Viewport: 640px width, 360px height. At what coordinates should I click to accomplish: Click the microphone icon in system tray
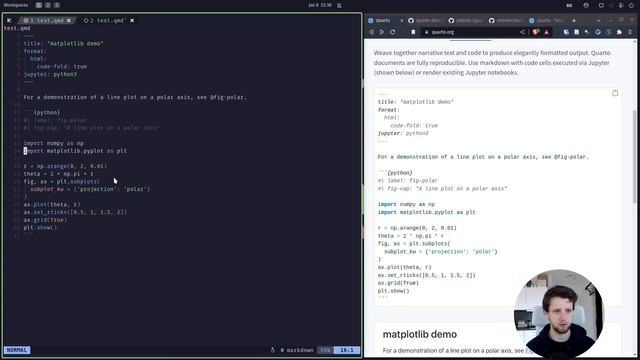[x=621, y=5]
